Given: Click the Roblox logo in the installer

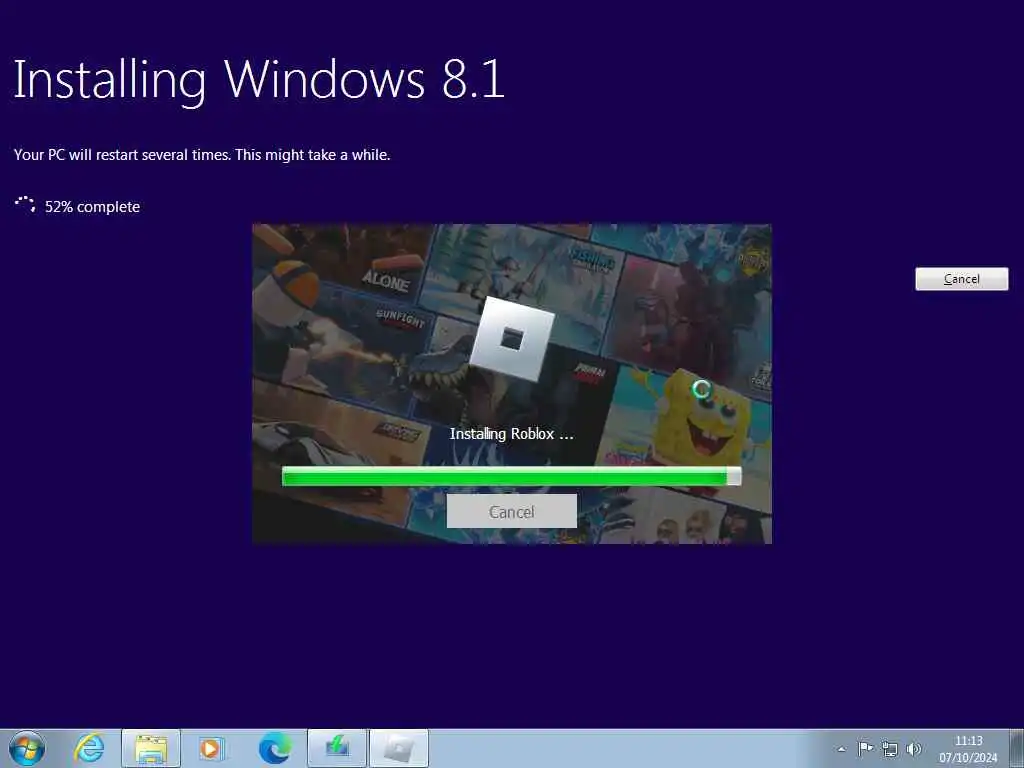Looking at the screenshot, I should (x=512, y=340).
